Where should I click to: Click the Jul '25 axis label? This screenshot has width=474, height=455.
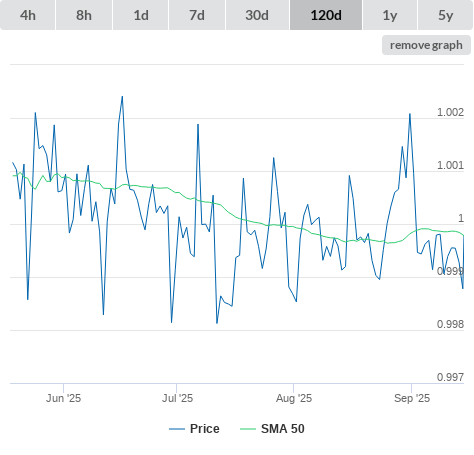tap(177, 398)
